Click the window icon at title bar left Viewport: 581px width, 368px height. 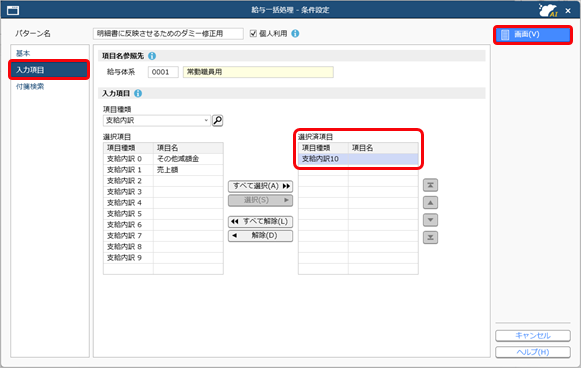point(13,10)
